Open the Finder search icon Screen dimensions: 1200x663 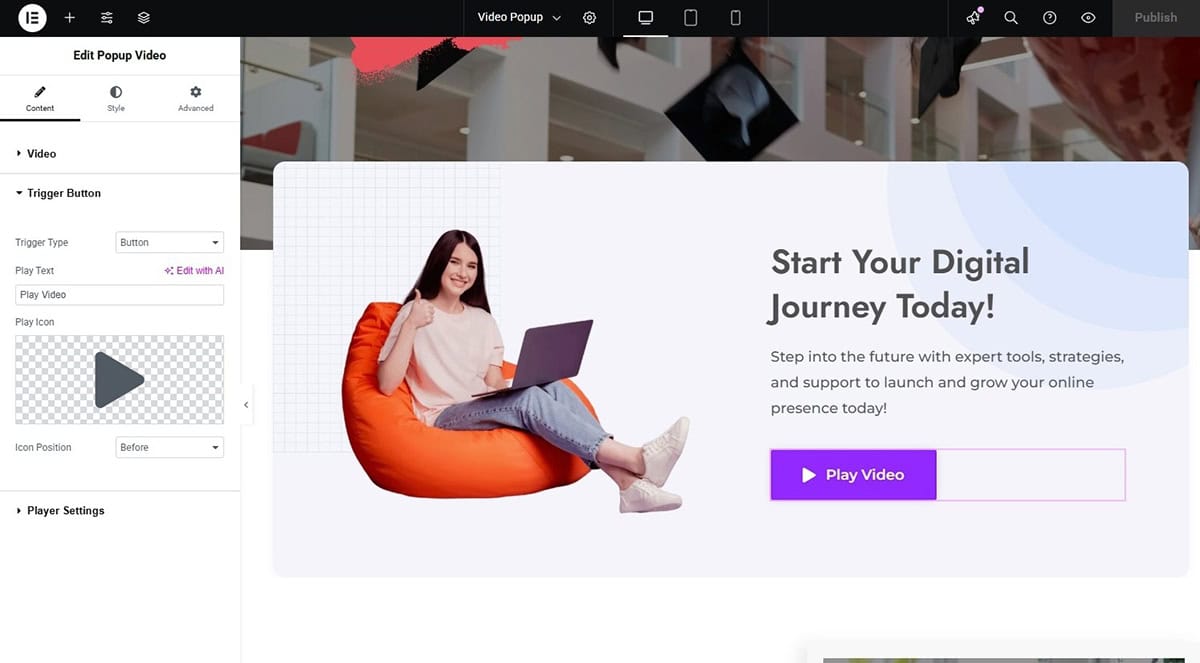click(1011, 18)
